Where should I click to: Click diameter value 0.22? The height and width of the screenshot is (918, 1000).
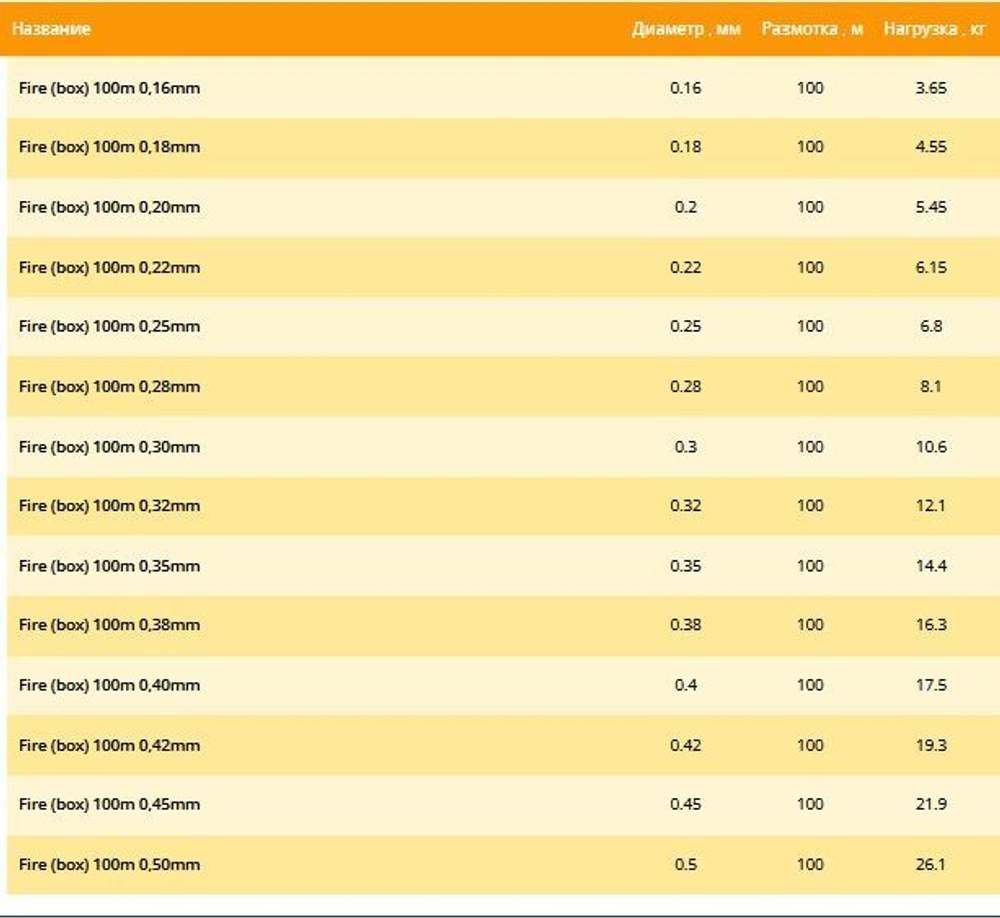[686, 267]
